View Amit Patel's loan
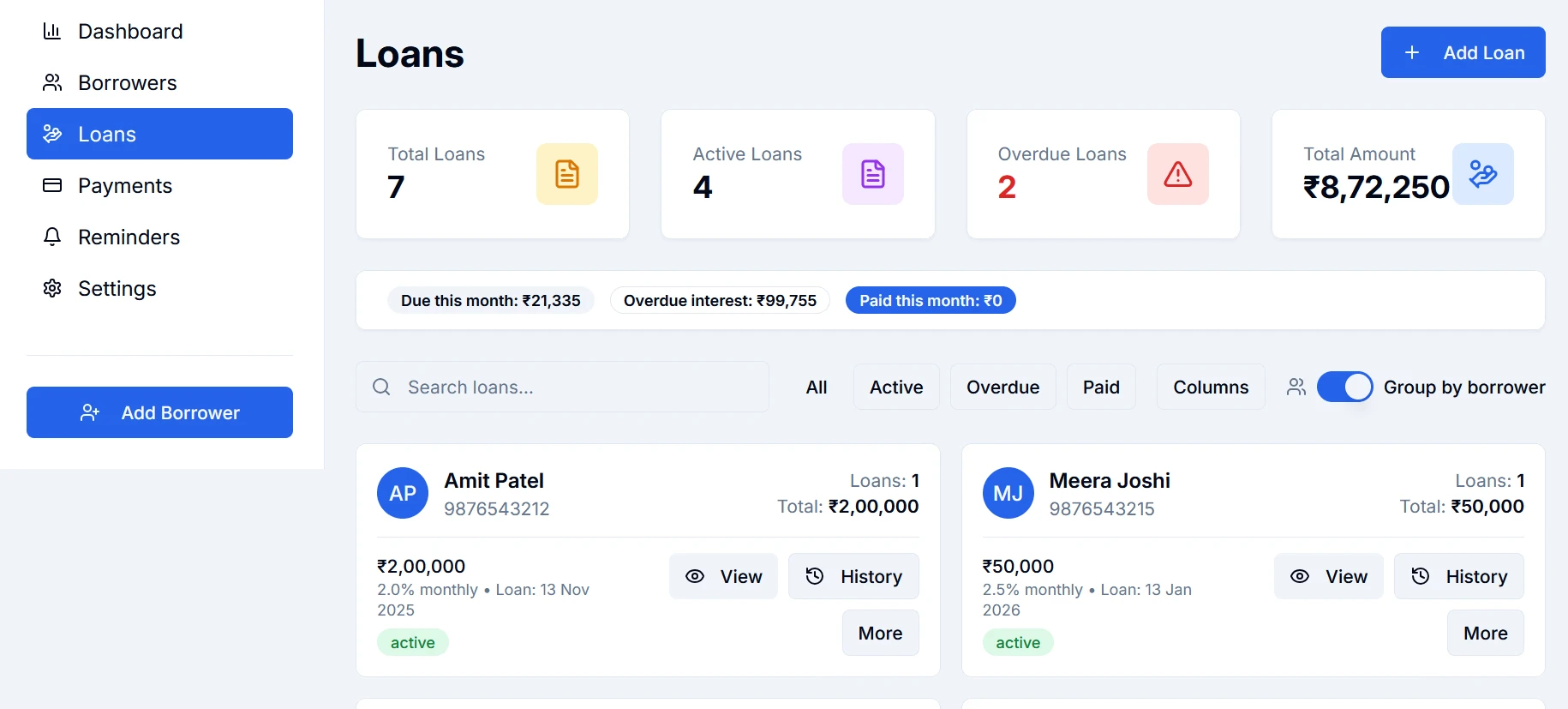The height and width of the screenshot is (709, 1568). (x=723, y=576)
